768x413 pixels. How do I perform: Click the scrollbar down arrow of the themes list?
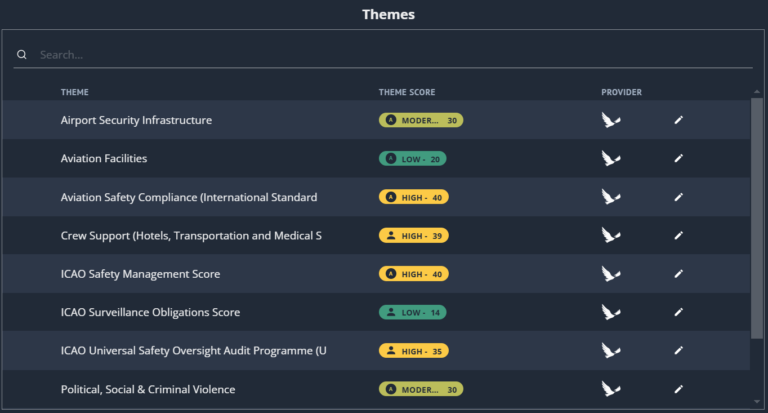(757, 402)
